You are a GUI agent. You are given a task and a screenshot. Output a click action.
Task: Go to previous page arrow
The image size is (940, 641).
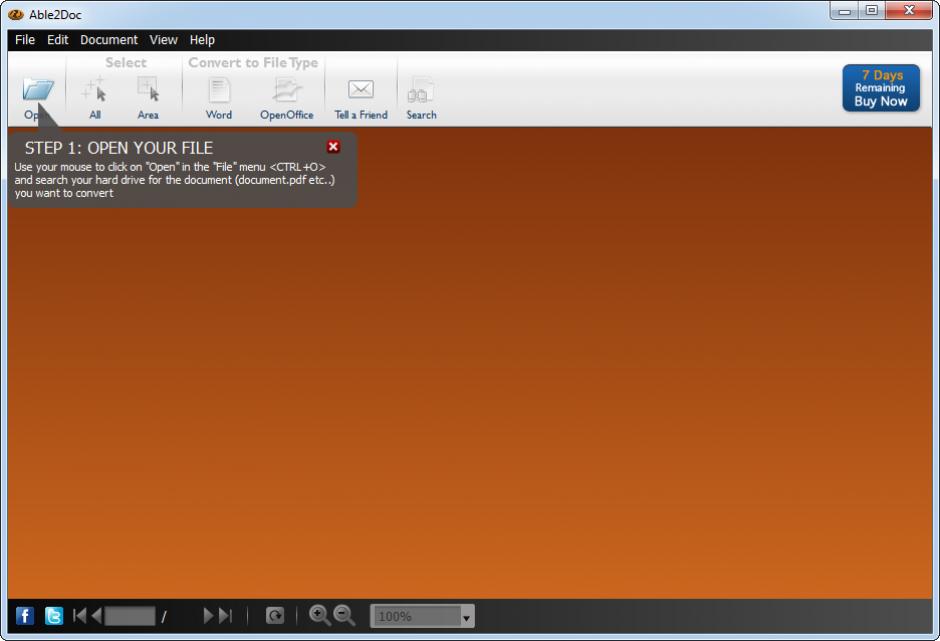(x=97, y=616)
